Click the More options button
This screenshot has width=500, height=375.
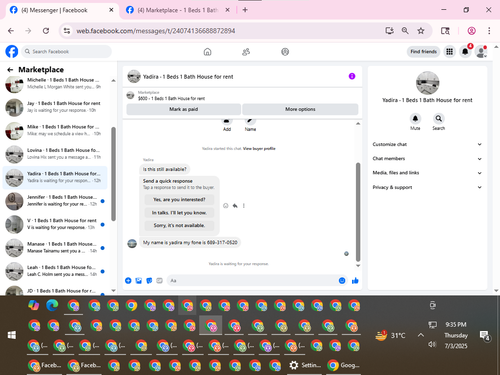300,109
